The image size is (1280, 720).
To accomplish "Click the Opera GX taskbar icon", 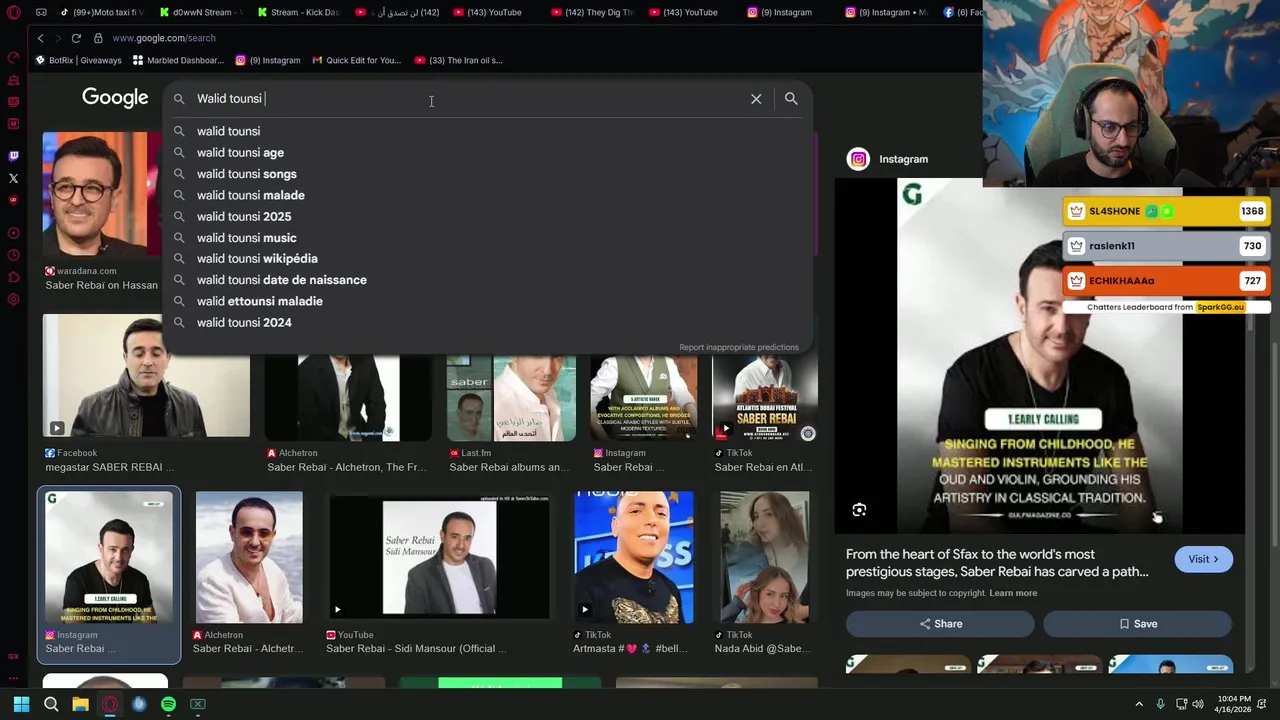I will (x=110, y=704).
